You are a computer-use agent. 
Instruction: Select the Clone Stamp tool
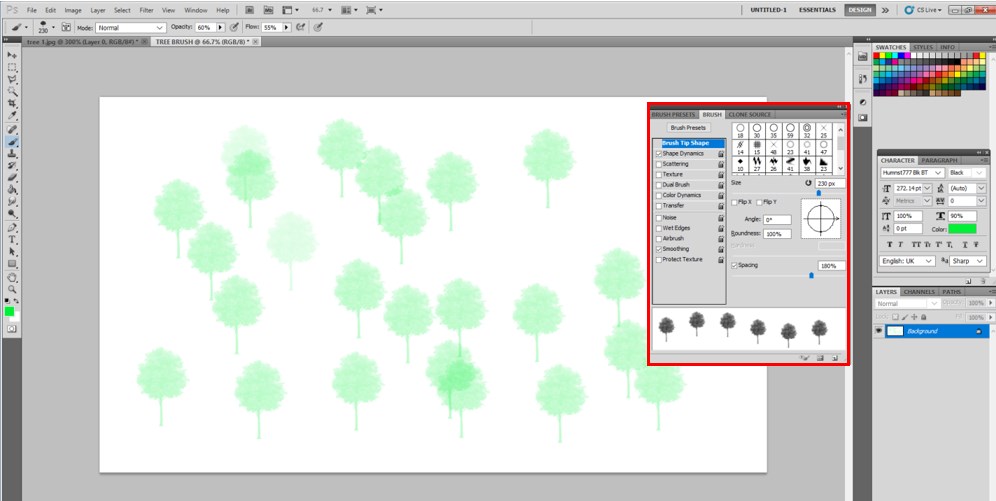point(12,154)
